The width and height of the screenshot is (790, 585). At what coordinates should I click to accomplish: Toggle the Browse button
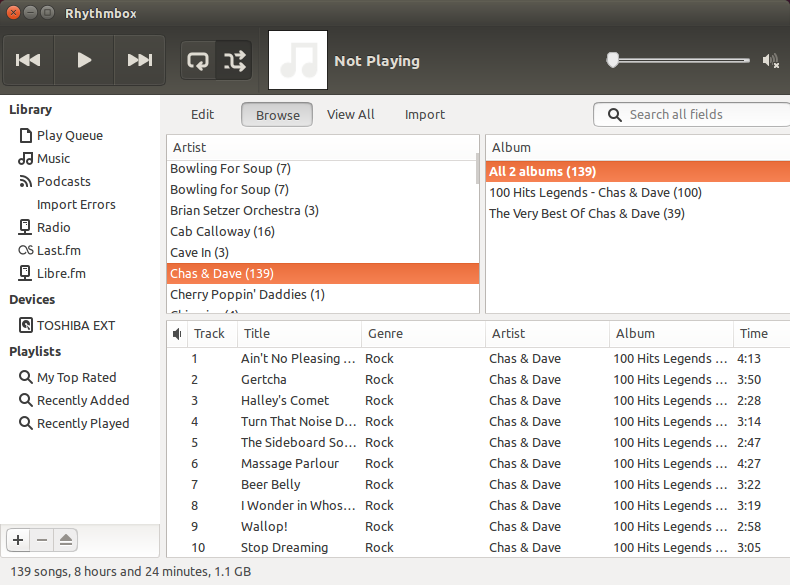(x=277, y=115)
